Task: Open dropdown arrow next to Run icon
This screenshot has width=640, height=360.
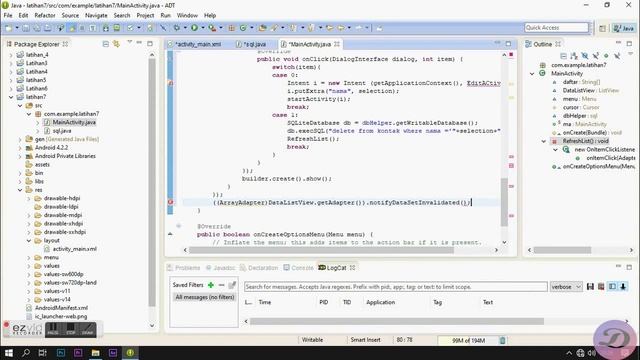Action: click(203, 28)
